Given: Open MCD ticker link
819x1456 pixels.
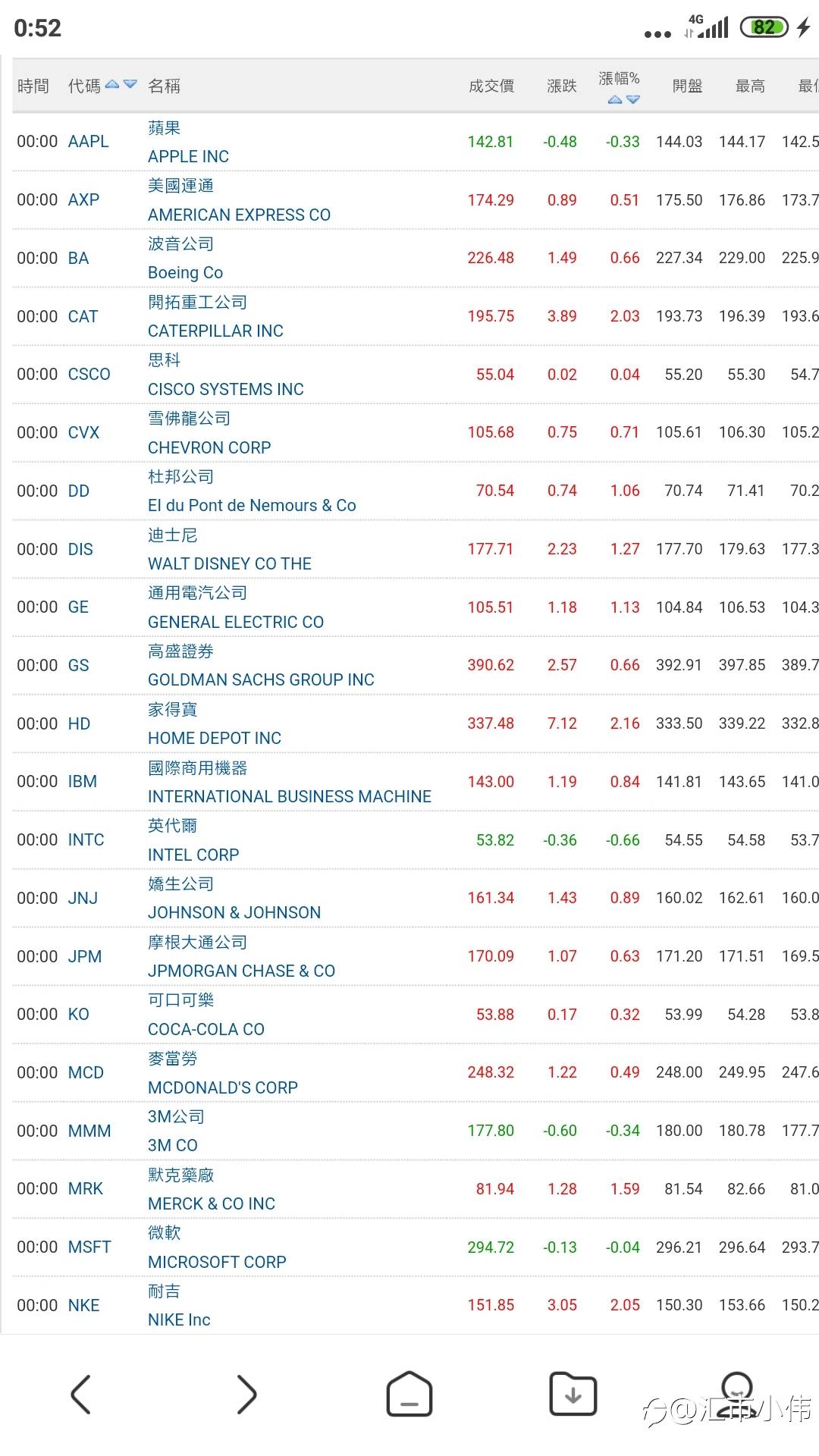Looking at the screenshot, I should [x=86, y=1073].
